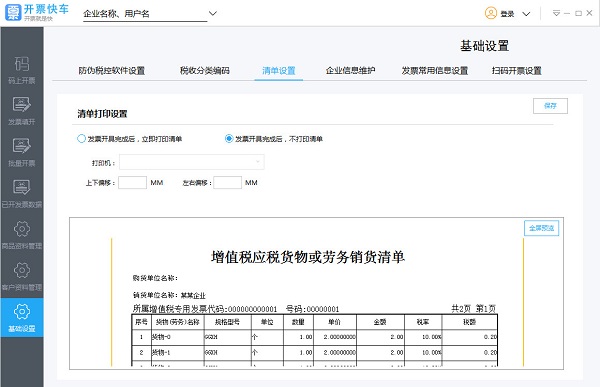This screenshot has width=600, height=387.
Task: Click the 清单打印设置 section title
Action: pos(102,114)
